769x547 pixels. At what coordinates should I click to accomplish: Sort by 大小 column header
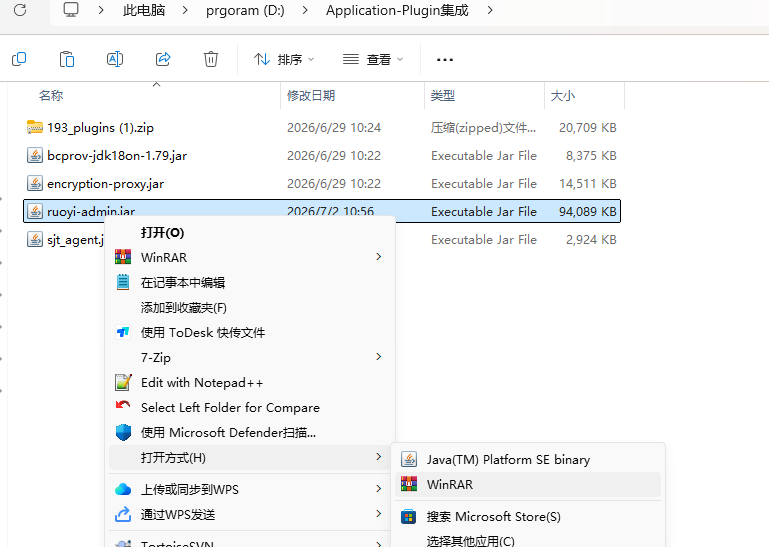[563, 95]
